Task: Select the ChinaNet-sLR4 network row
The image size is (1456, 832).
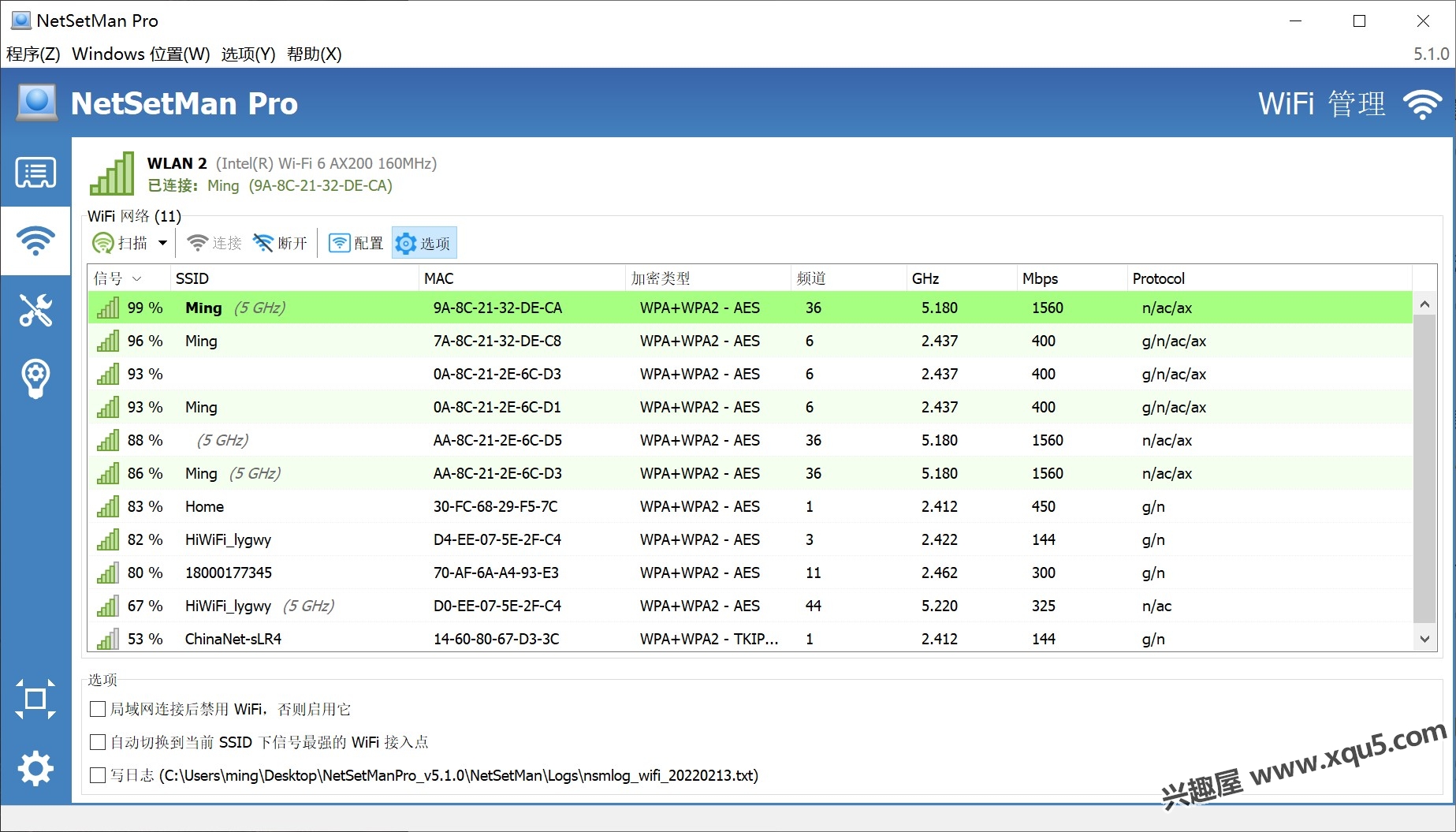Action: (750, 638)
